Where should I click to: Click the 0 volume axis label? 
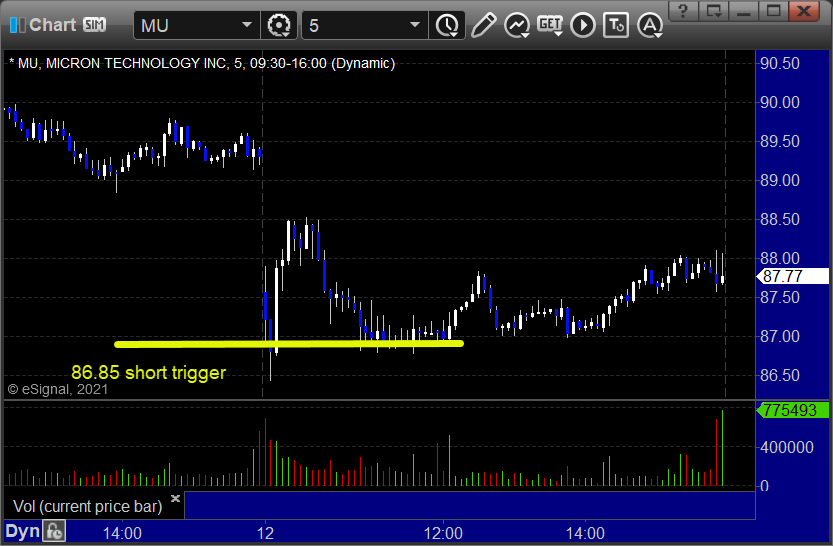coord(764,486)
